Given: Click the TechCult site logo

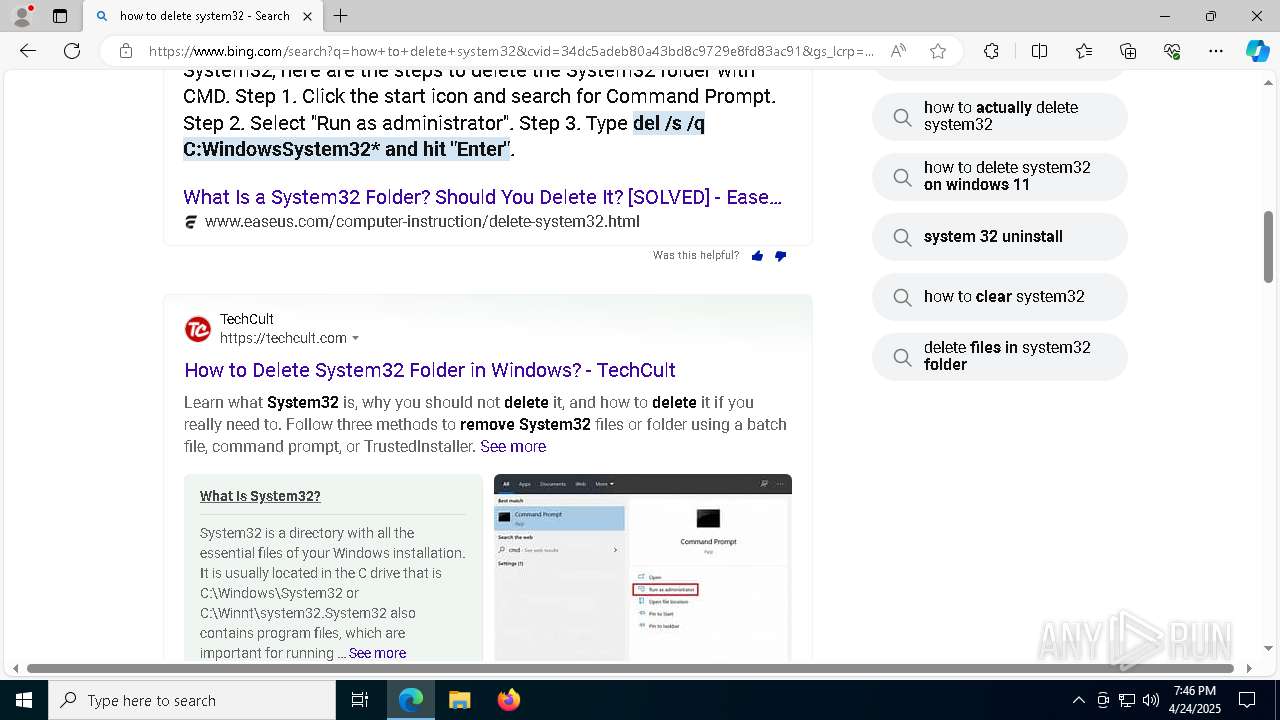Looking at the screenshot, I should point(198,329).
